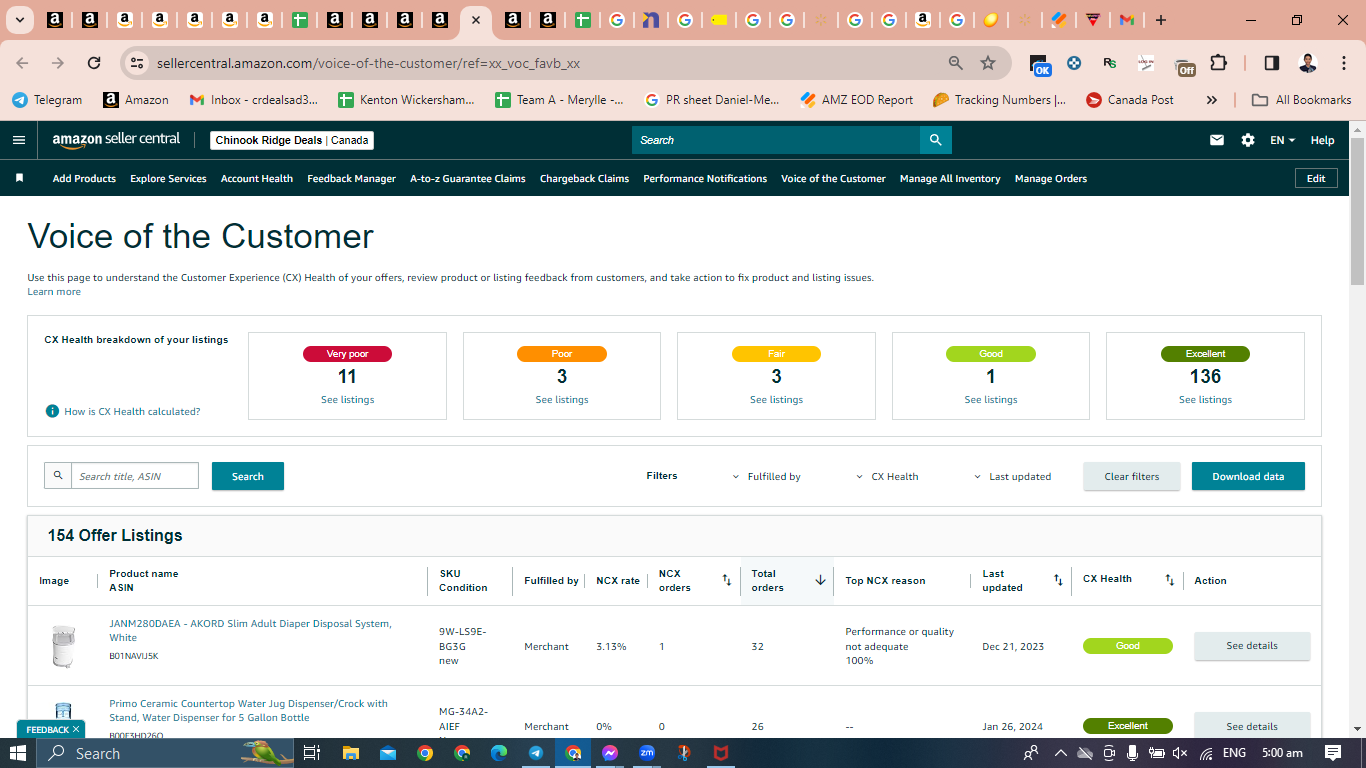Screen dimensions: 1366x768
Task: Open the Chrome zoom magnifier icon
Action: 956,63
